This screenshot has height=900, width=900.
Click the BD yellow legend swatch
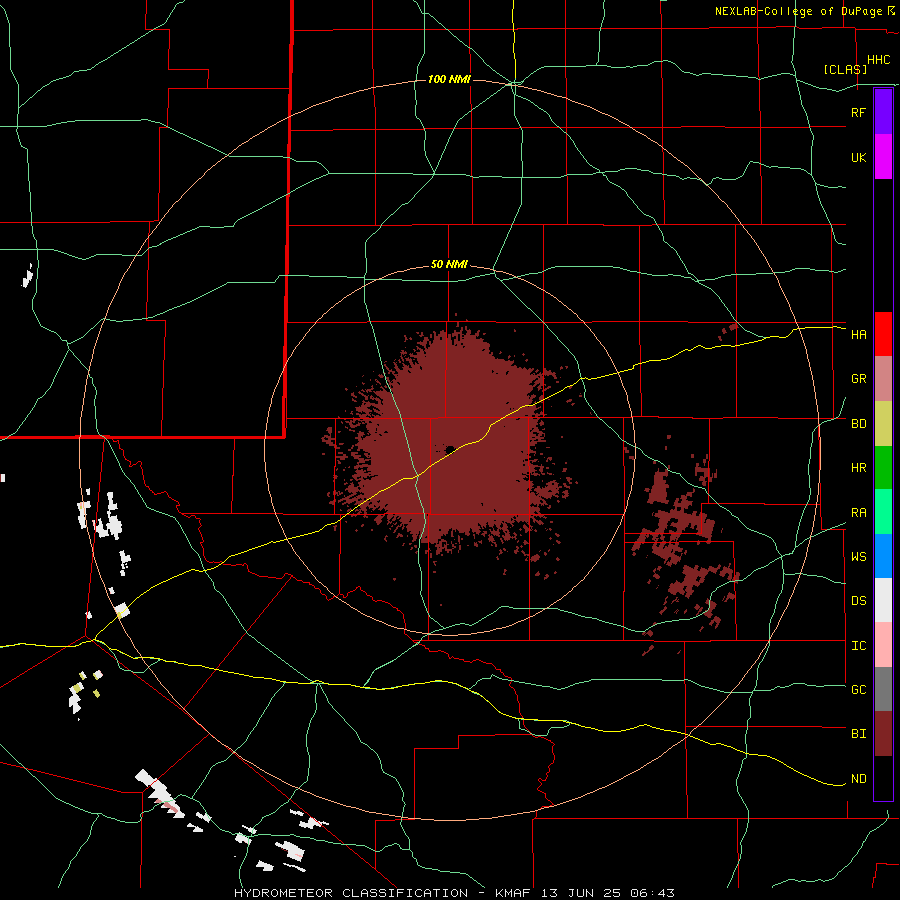pyautogui.click(x=883, y=424)
